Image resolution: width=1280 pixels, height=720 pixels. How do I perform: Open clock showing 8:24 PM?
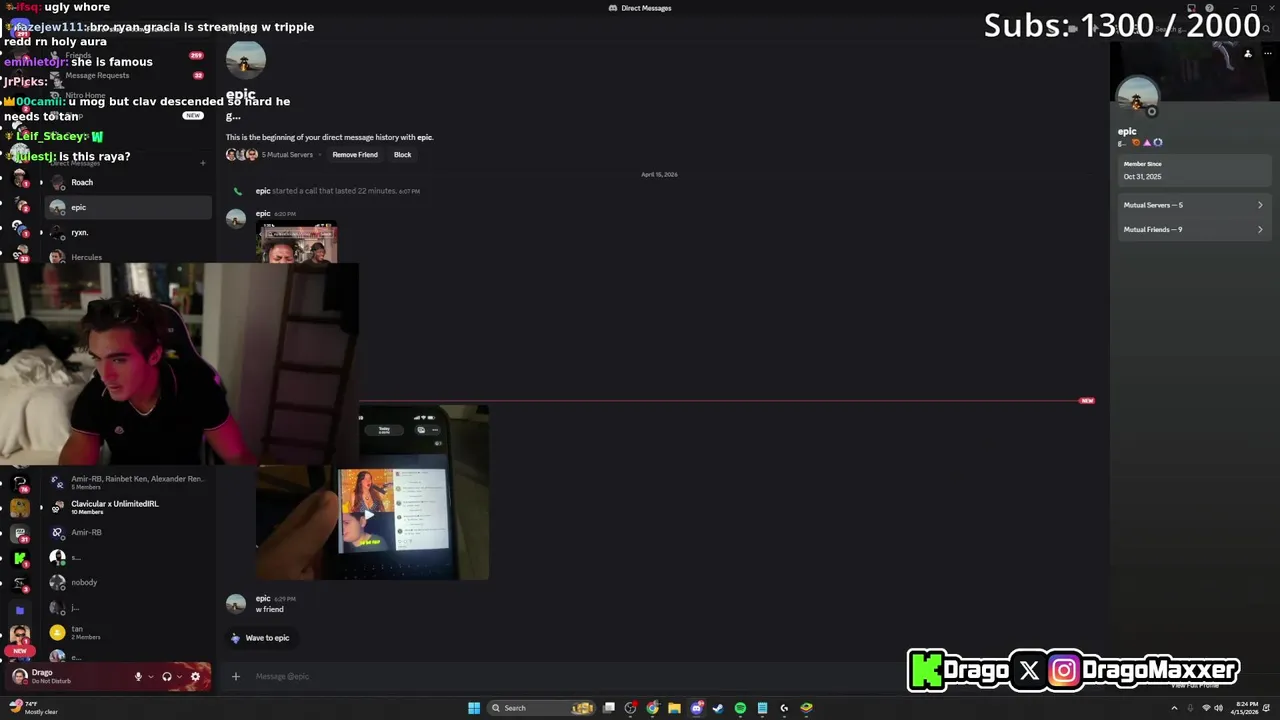[1246, 708]
